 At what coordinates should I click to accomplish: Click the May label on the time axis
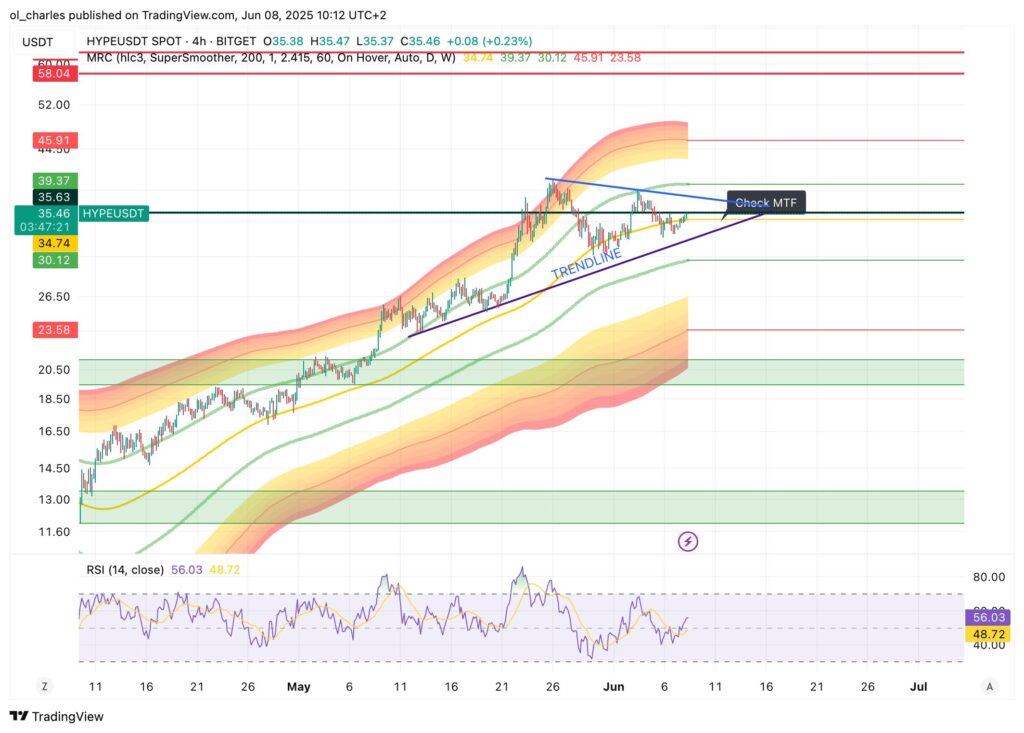tap(298, 687)
